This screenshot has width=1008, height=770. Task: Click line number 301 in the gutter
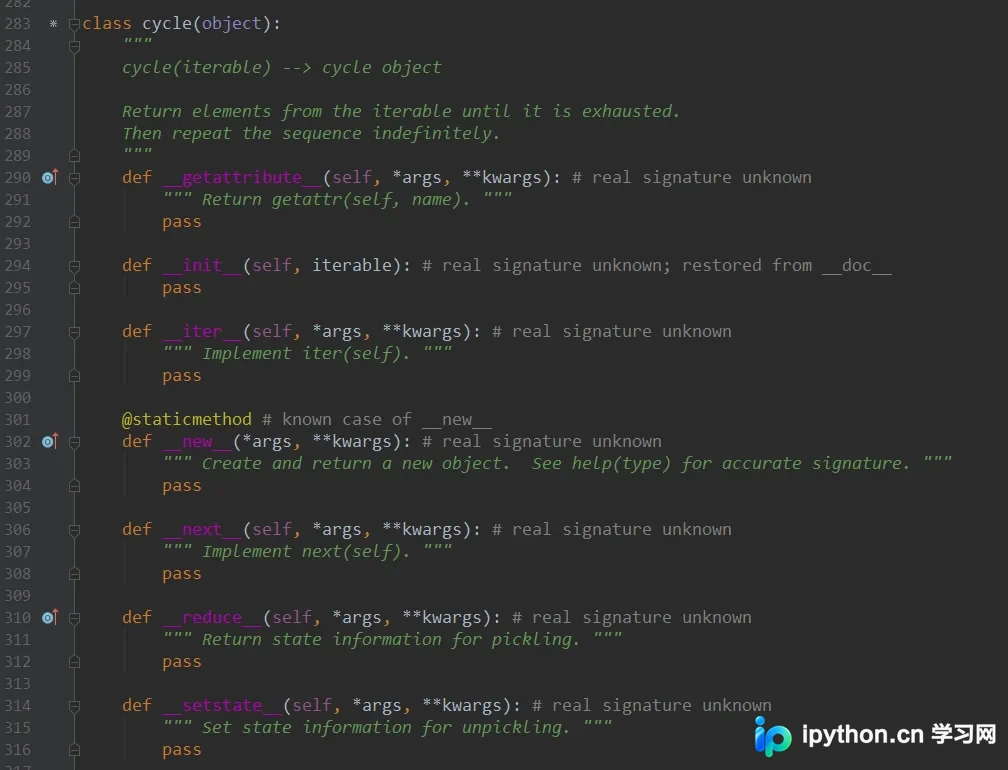(x=17, y=420)
